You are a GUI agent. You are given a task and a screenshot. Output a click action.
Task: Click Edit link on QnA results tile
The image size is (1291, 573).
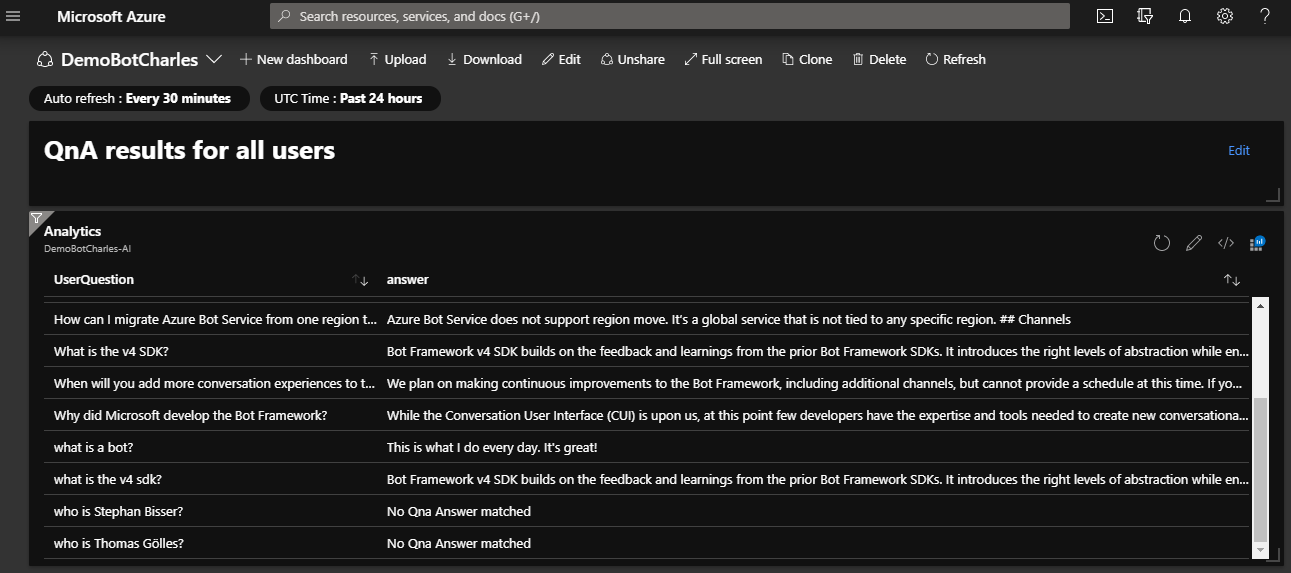click(1239, 151)
